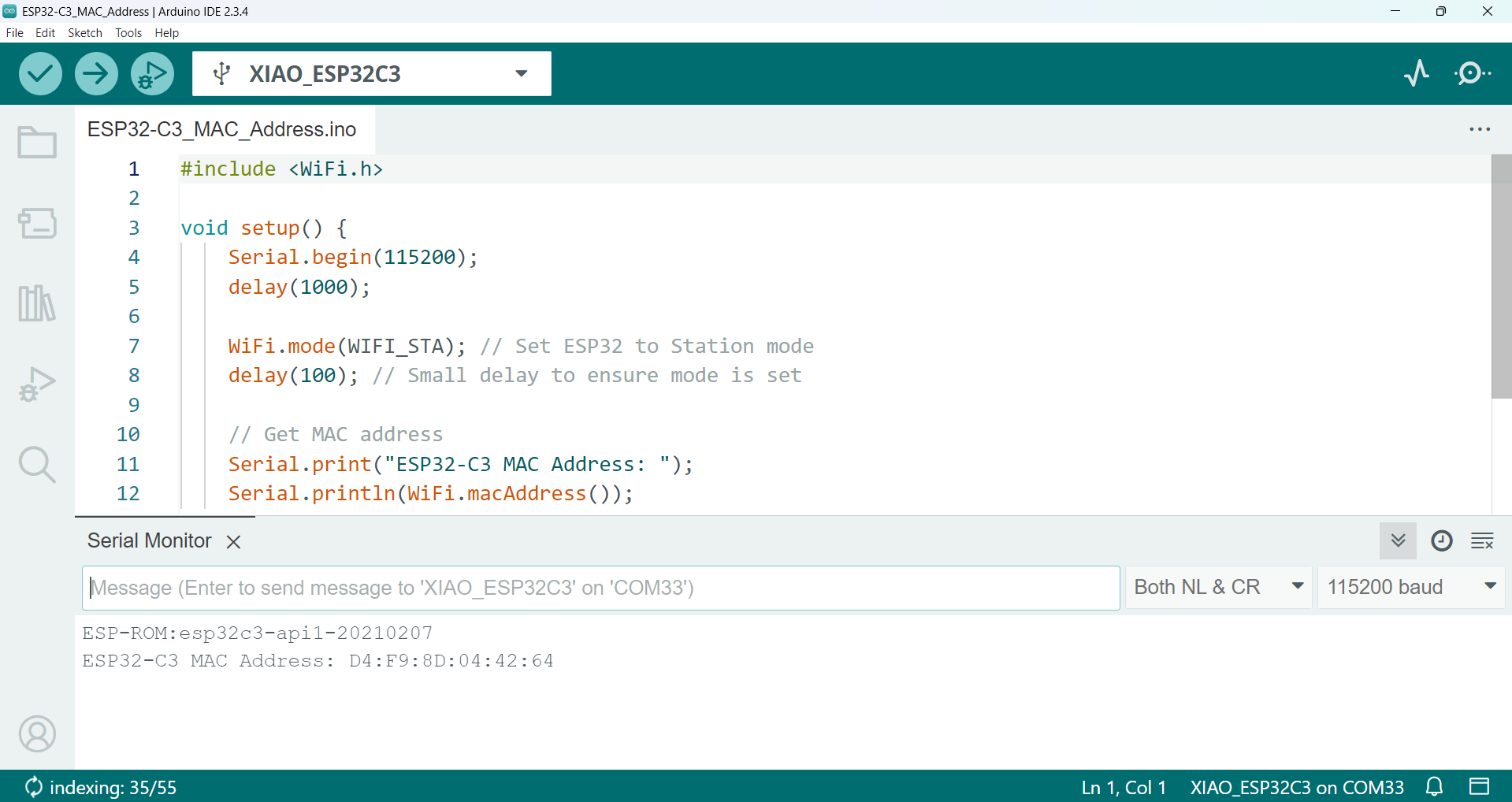The width and height of the screenshot is (1512, 802).
Task: Toggle autoscroll in the Serial Monitor
Action: click(1398, 540)
